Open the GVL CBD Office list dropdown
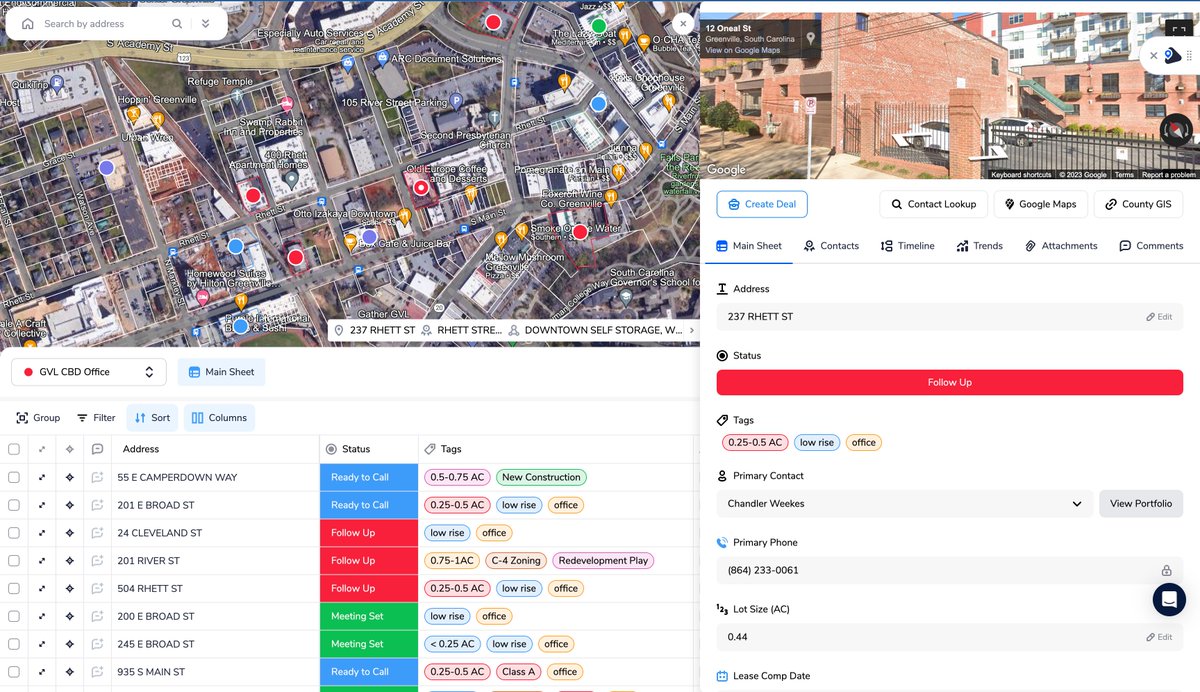 click(x=89, y=372)
